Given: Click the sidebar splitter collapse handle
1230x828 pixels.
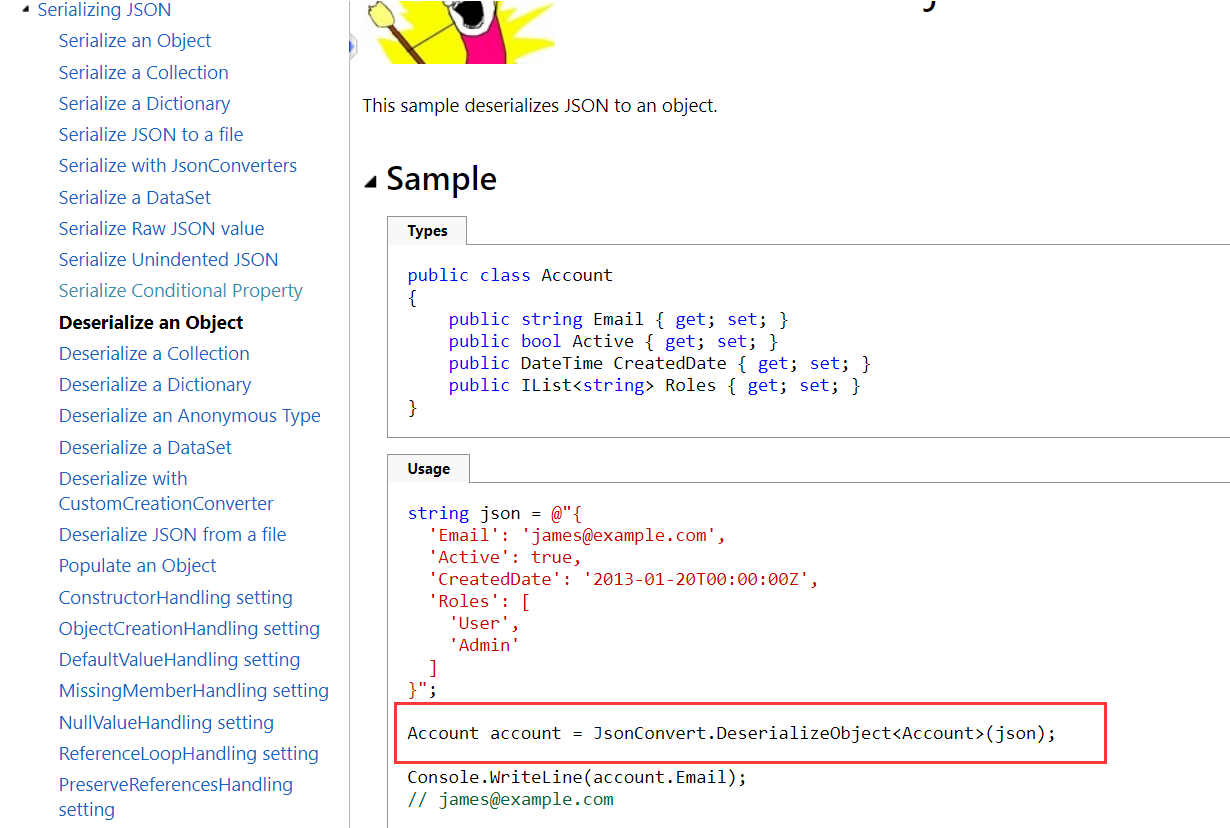Looking at the screenshot, I should click(x=352, y=45).
